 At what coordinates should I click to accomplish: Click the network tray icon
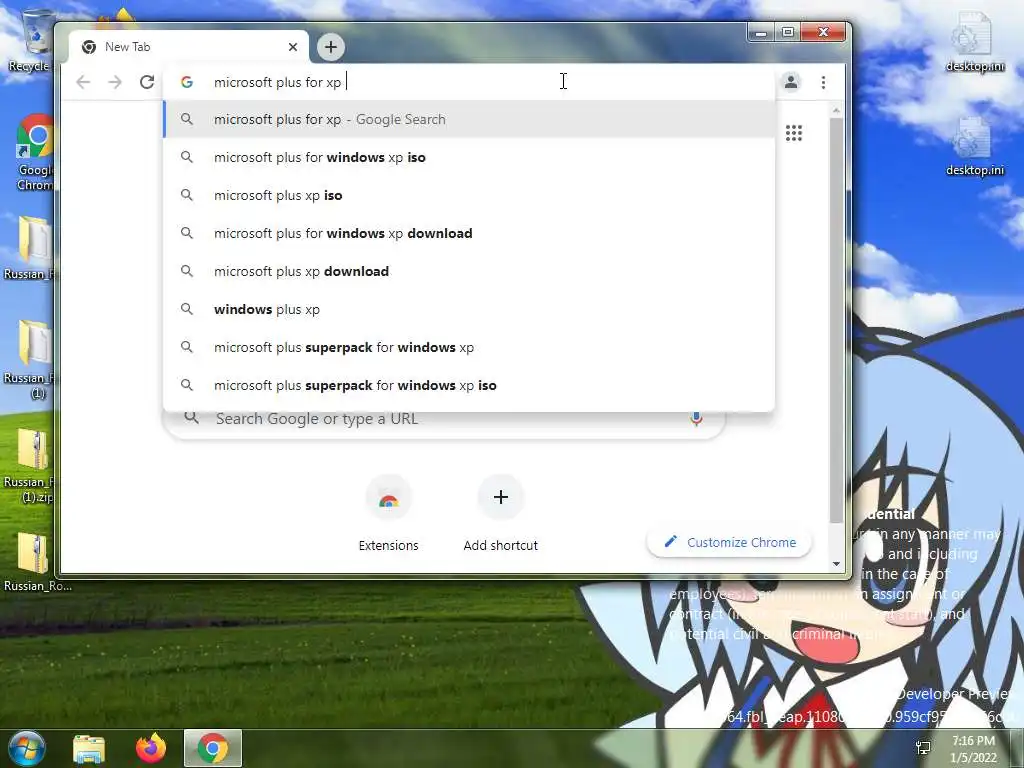pyautogui.click(x=923, y=748)
